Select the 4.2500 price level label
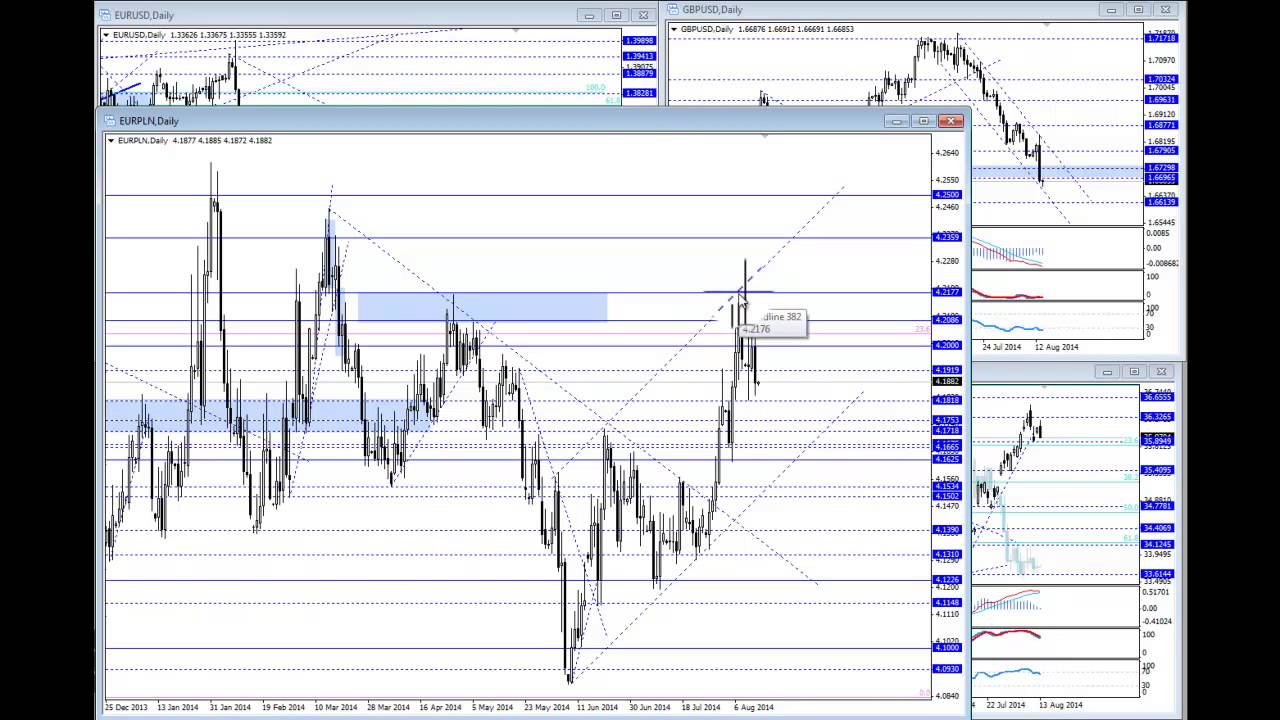Screen dimensions: 1280x720 point(946,195)
